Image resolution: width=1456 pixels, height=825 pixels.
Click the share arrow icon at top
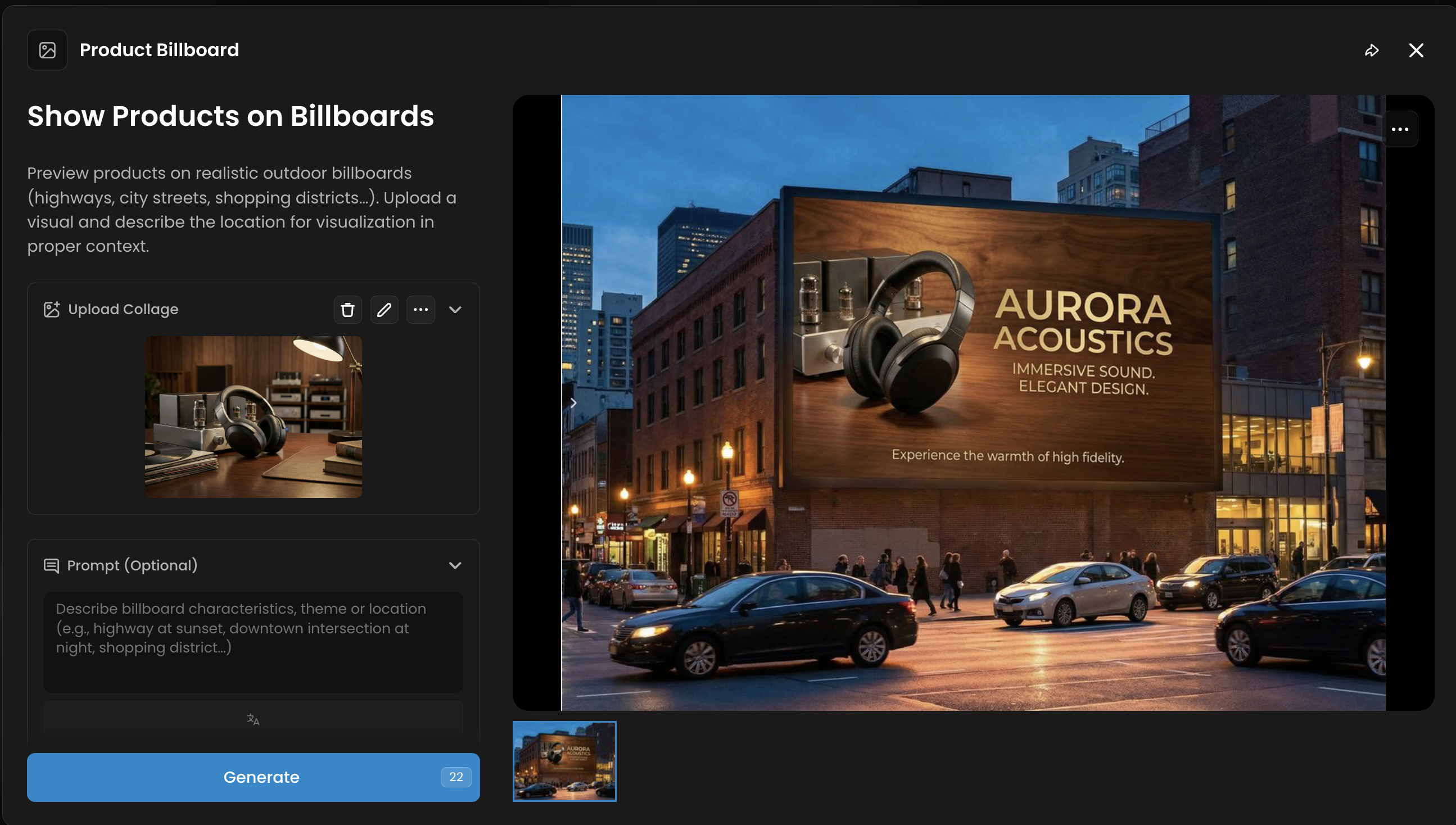point(1371,51)
